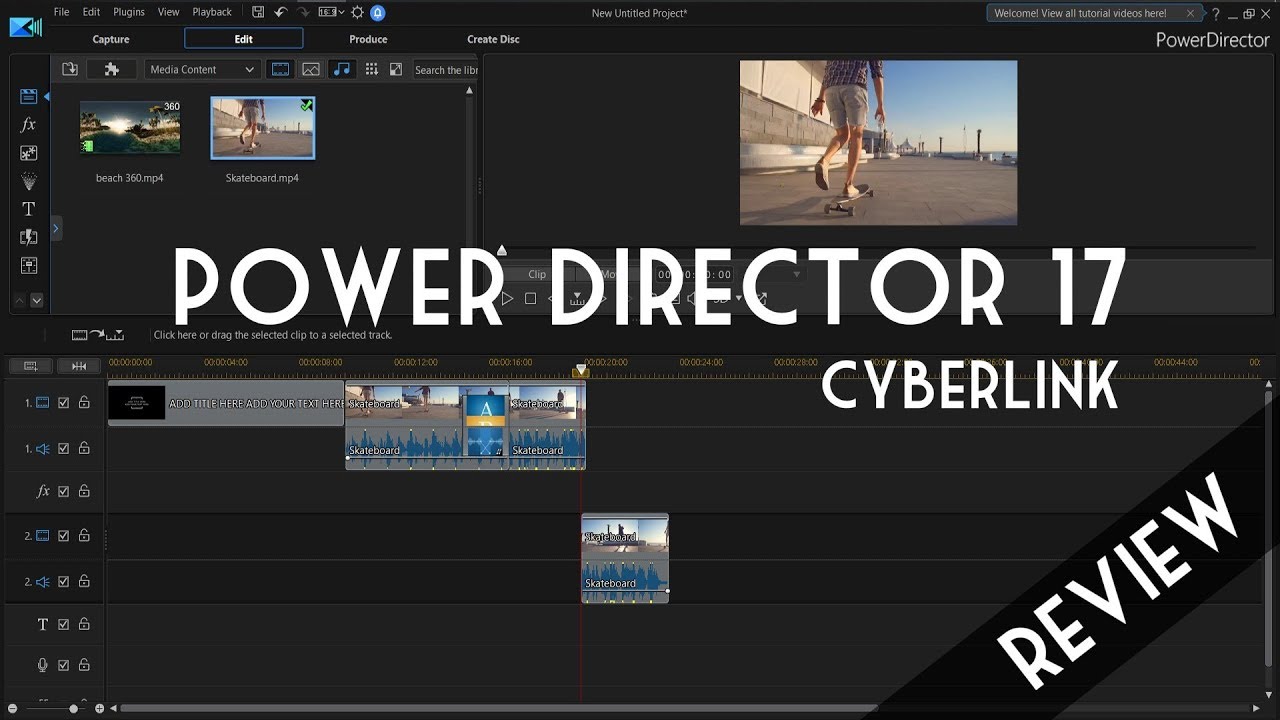Open the Title Room T icon in sidebar
1280x720 pixels.
(28, 209)
